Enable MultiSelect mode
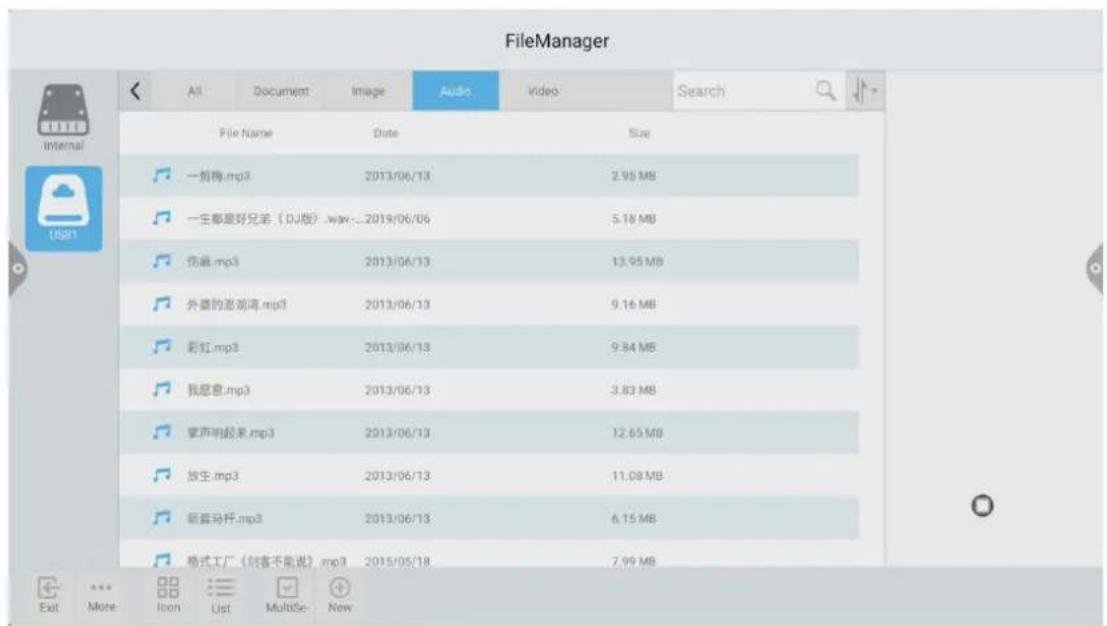The width and height of the screenshot is (1107, 626). (x=287, y=595)
